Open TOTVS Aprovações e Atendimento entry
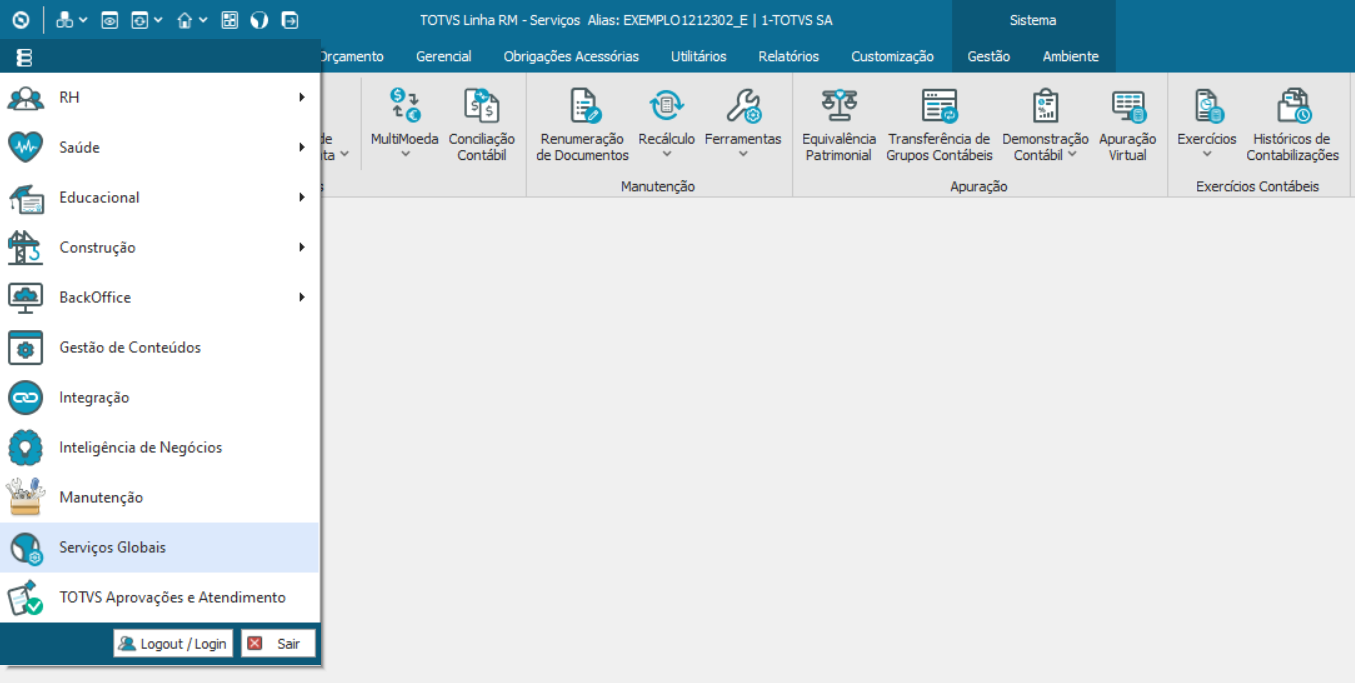Viewport: 1355px width, 683px height. (x=160, y=597)
